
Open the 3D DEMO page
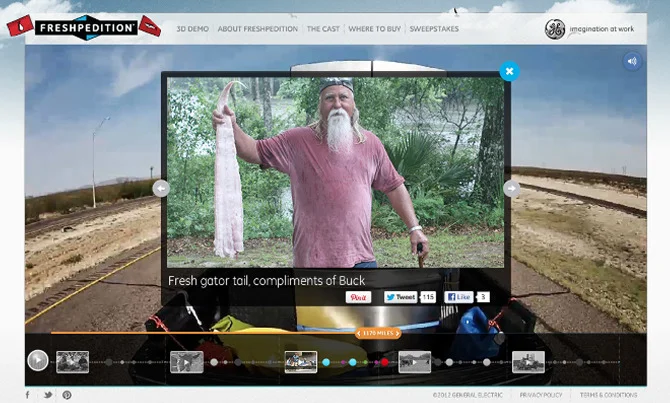tap(193, 29)
